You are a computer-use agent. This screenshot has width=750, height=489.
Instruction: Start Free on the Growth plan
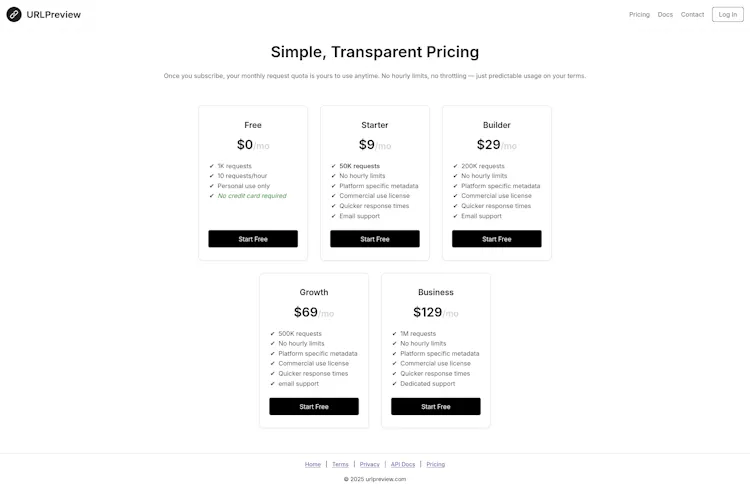pos(314,406)
